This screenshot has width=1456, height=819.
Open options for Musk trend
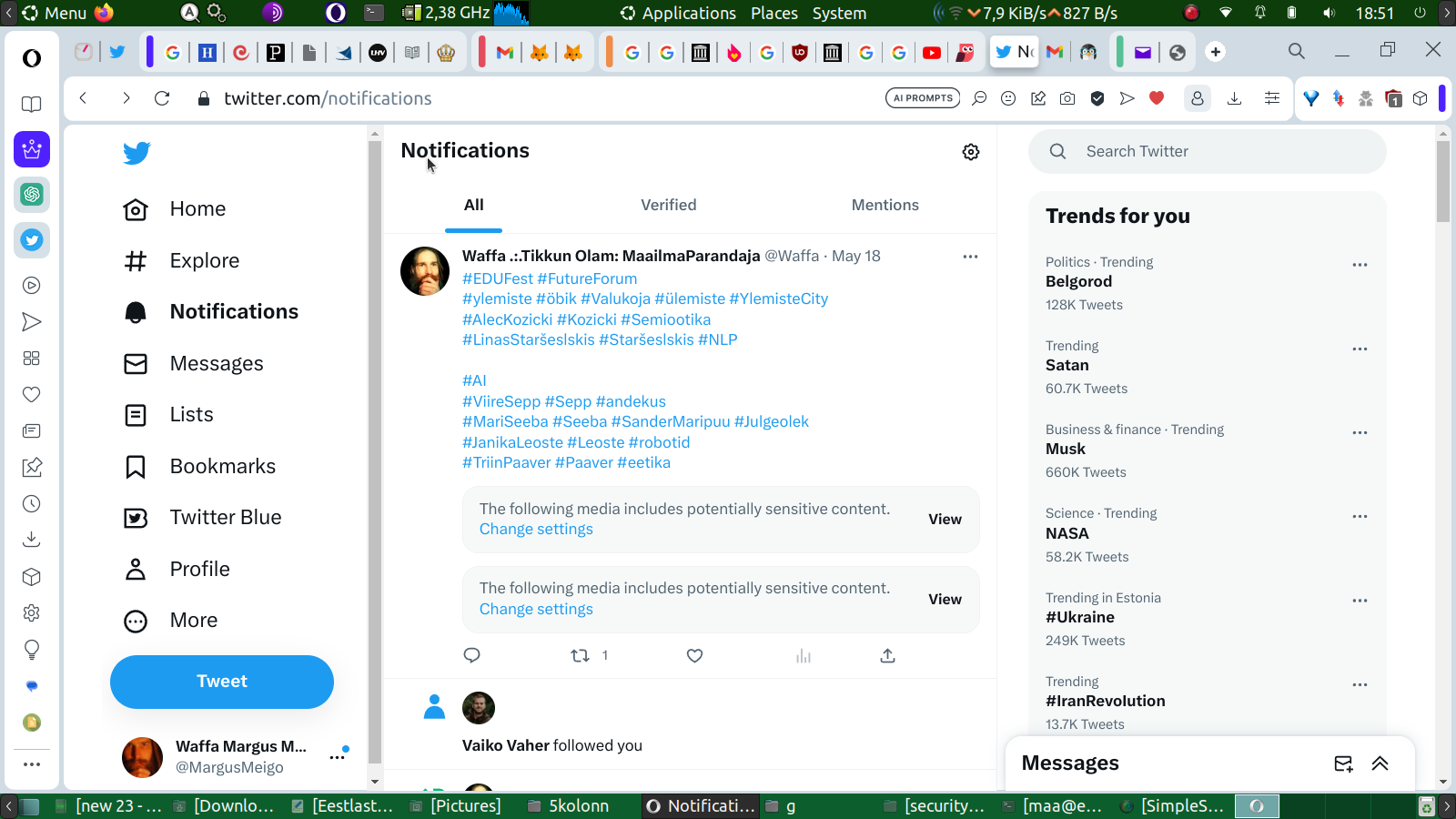(1360, 432)
